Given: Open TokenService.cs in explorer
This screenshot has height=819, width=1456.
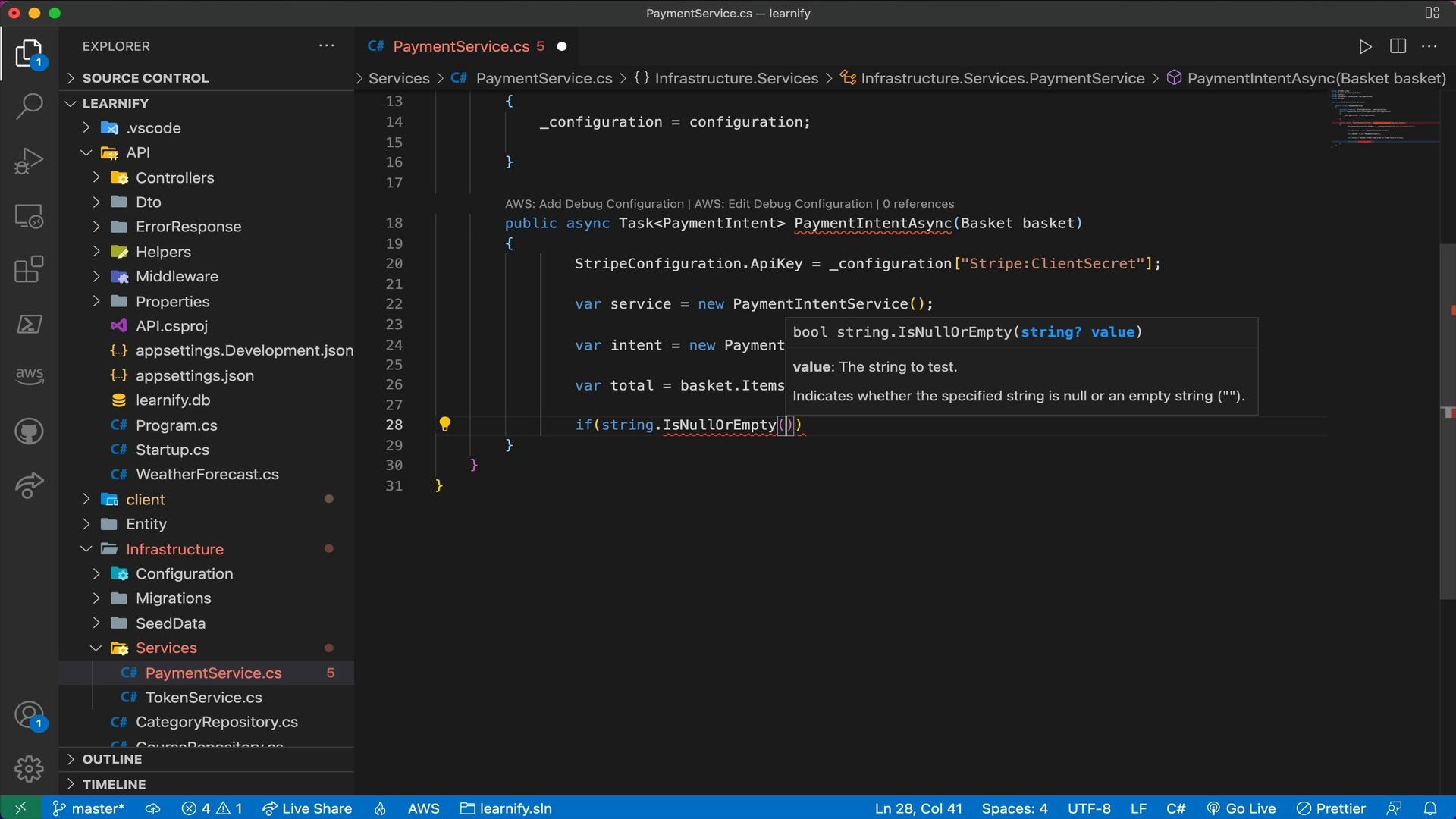Looking at the screenshot, I should click(203, 698).
